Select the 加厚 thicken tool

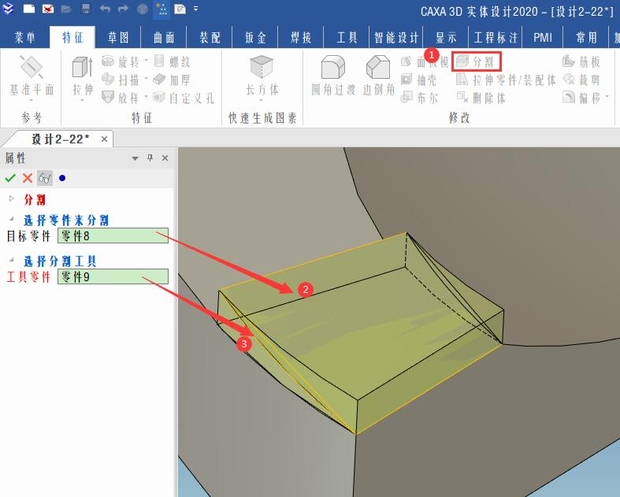pyautogui.click(x=172, y=80)
